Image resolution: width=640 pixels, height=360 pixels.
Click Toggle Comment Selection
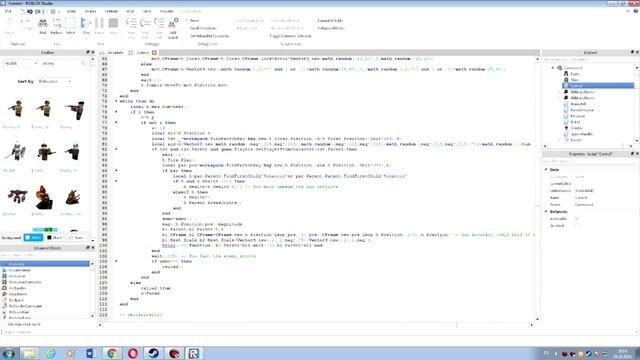coord(290,36)
